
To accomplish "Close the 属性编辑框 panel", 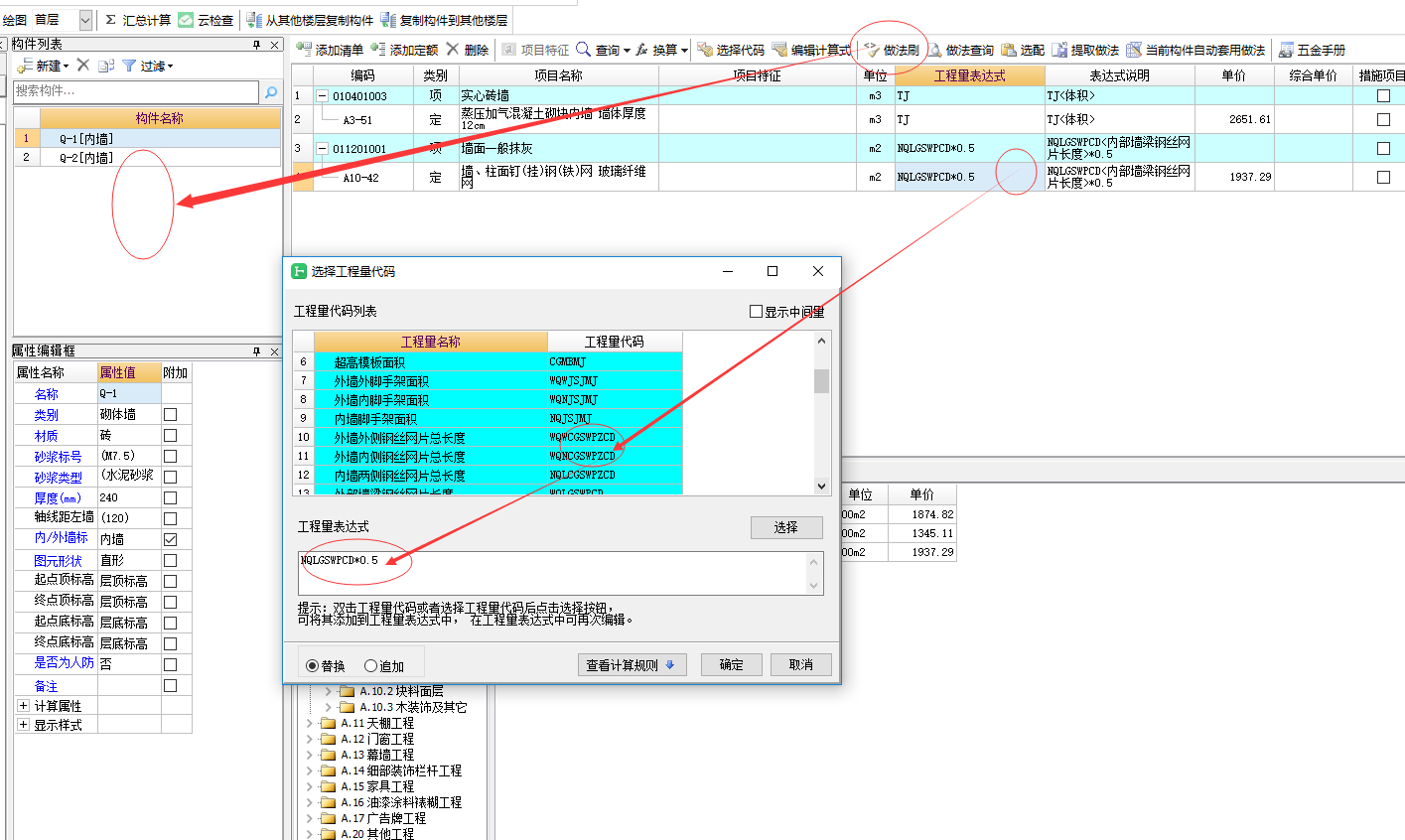I will tap(275, 351).
